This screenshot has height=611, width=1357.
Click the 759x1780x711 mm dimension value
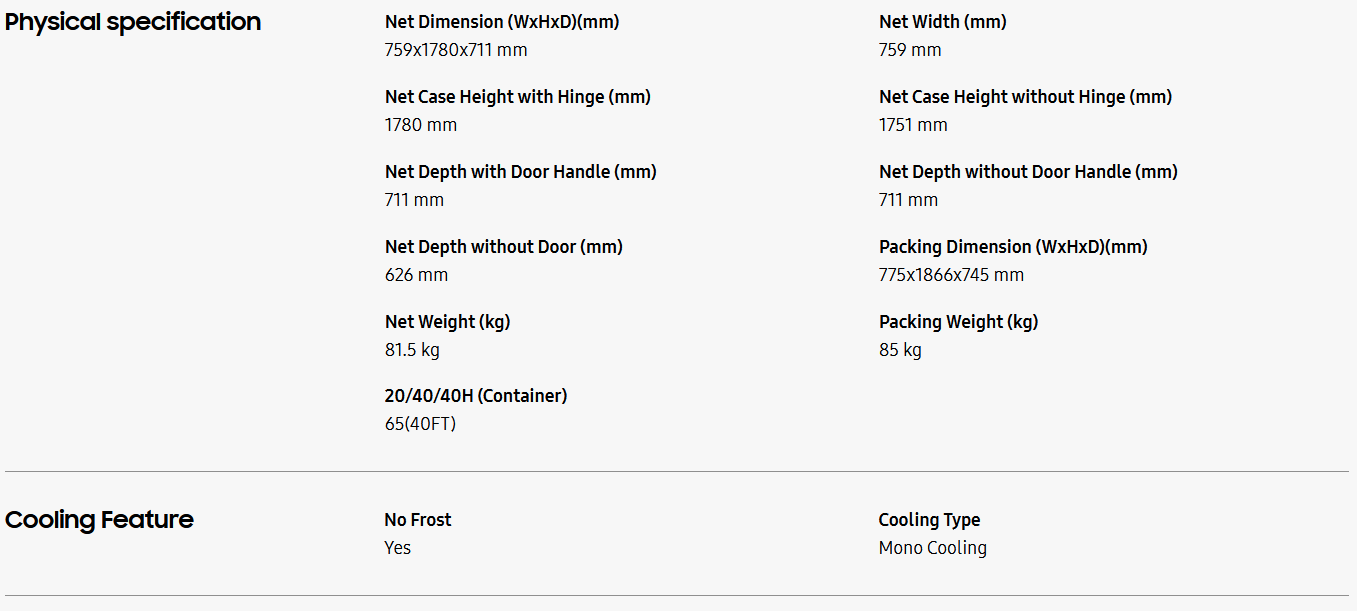coord(456,50)
